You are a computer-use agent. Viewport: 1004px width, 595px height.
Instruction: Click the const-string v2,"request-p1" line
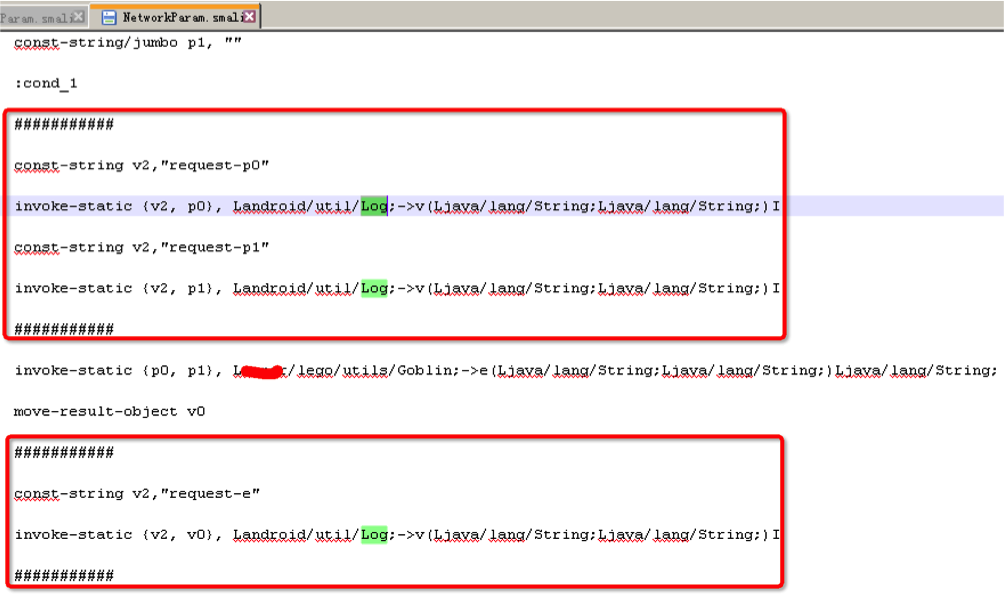142,247
